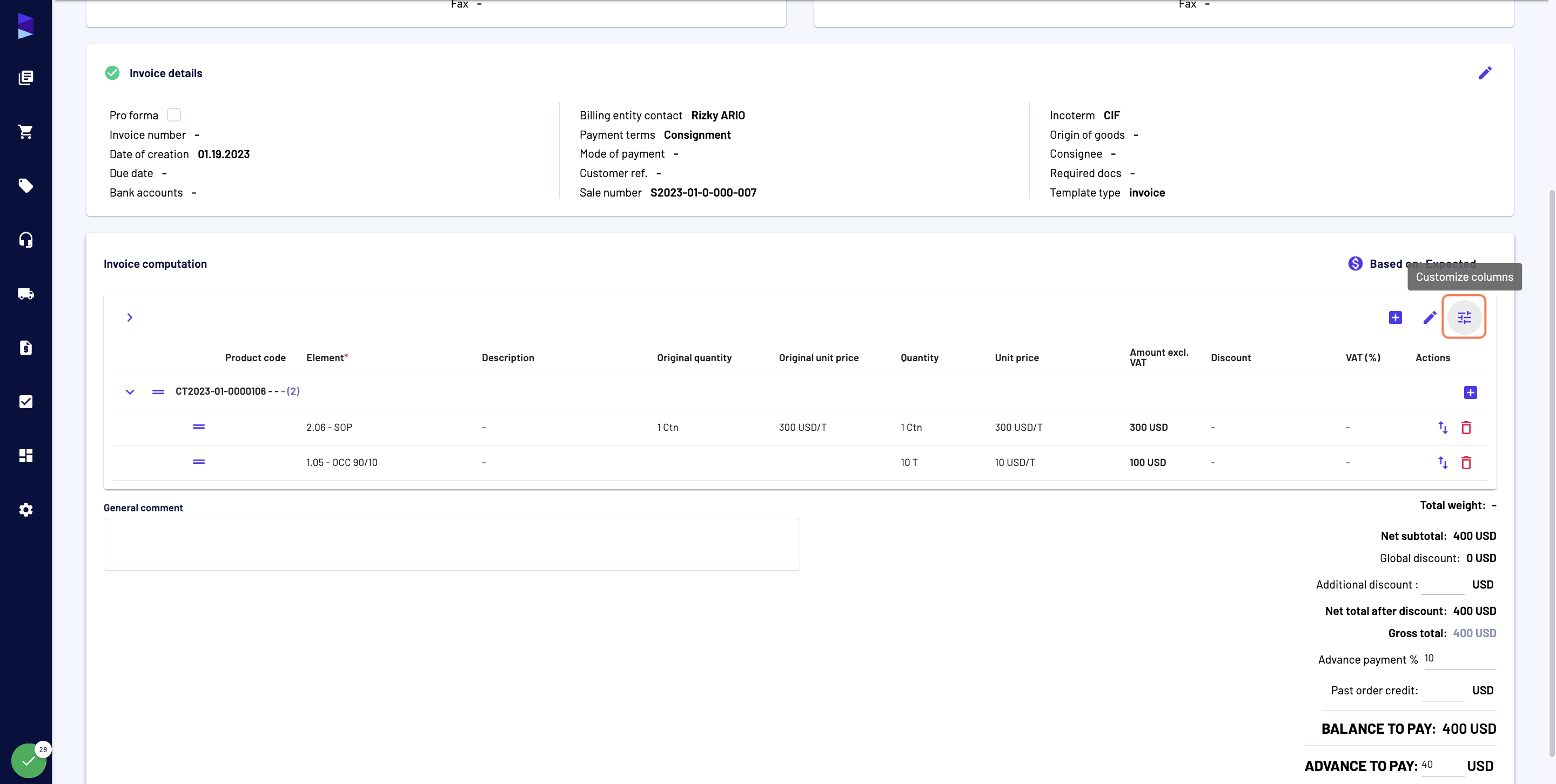The width and height of the screenshot is (1556, 784).
Task: Click the vertical page scrollbar
Action: tap(1551, 472)
